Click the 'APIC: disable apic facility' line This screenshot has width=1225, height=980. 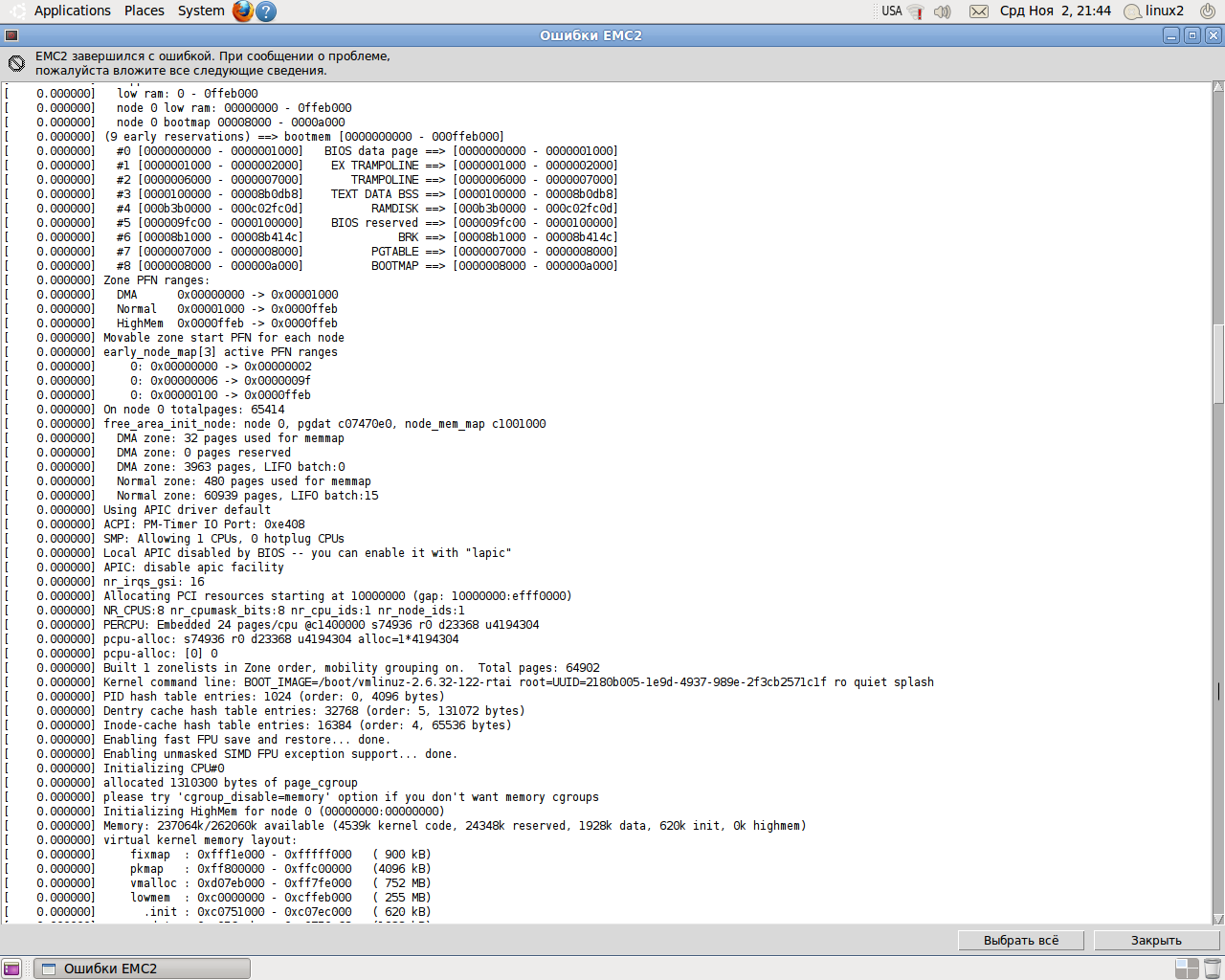tap(193, 568)
